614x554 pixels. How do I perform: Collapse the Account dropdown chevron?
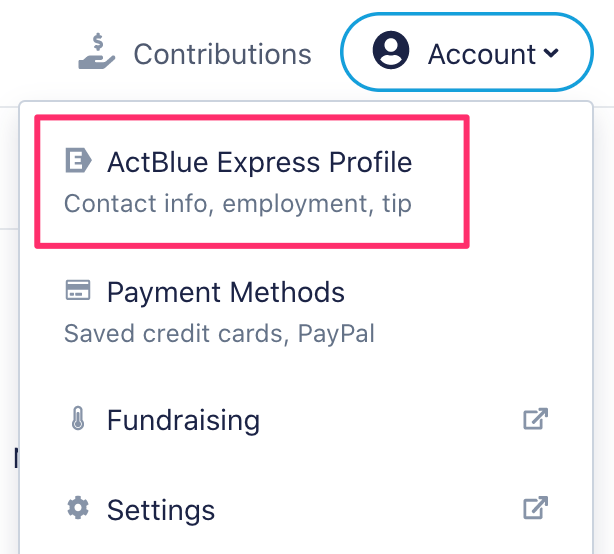551,53
